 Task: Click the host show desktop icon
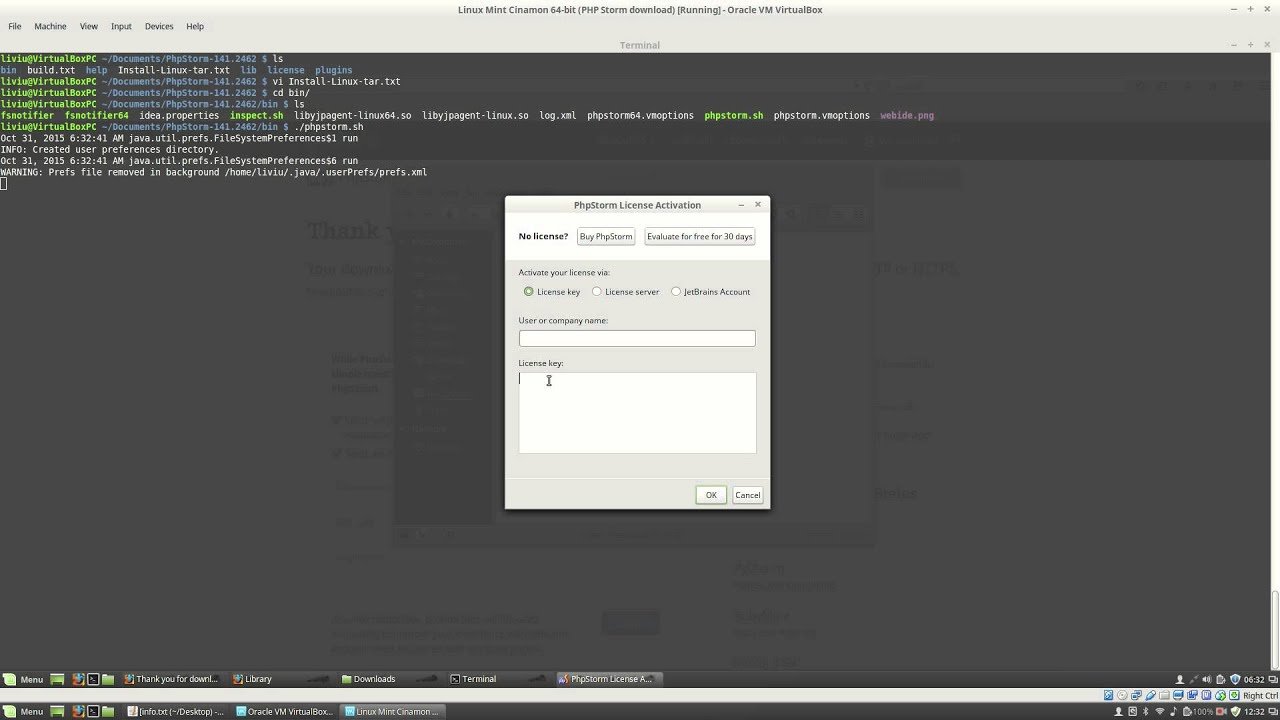point(57,712)
